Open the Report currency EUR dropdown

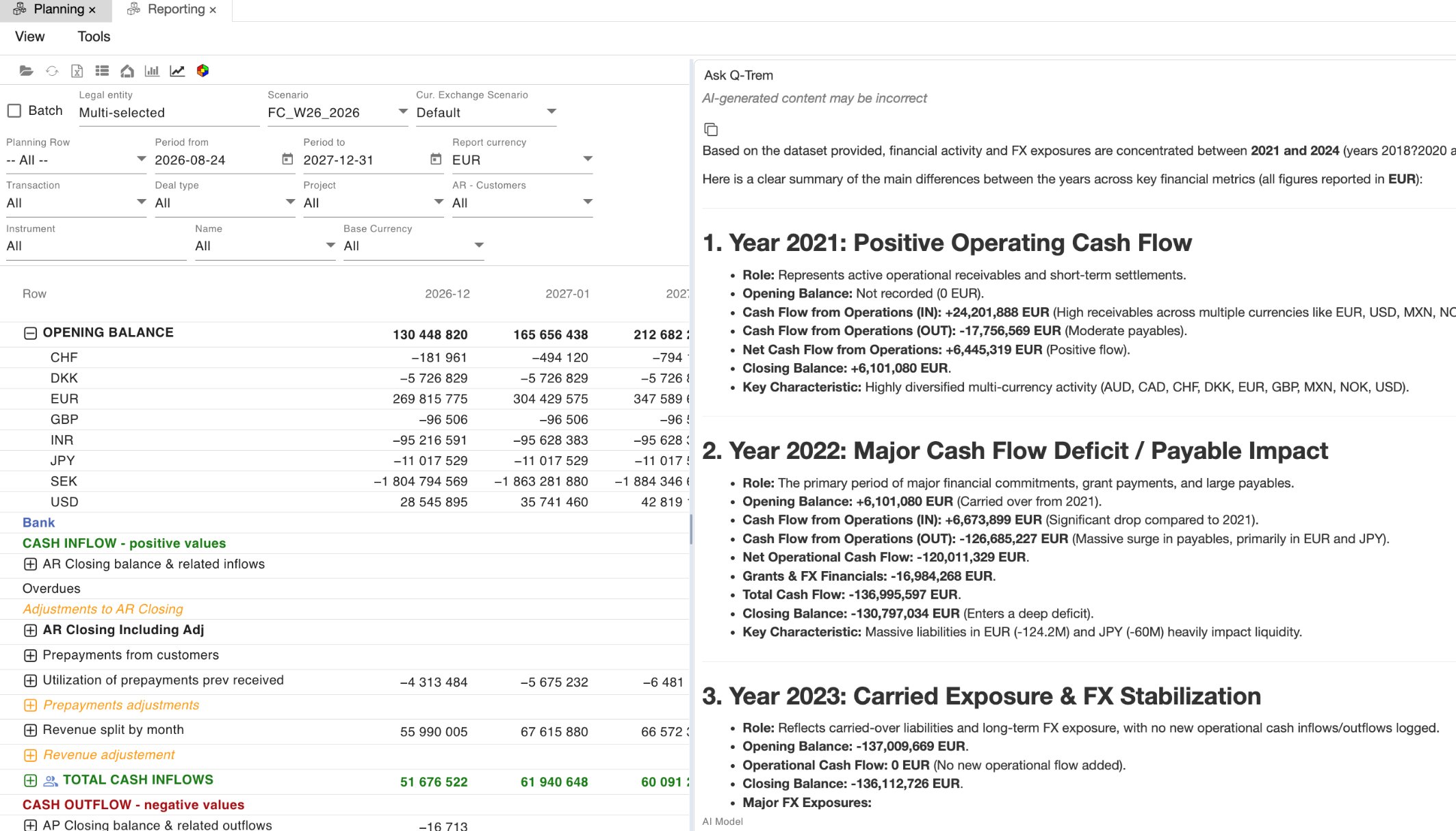[x=522, y=160]
